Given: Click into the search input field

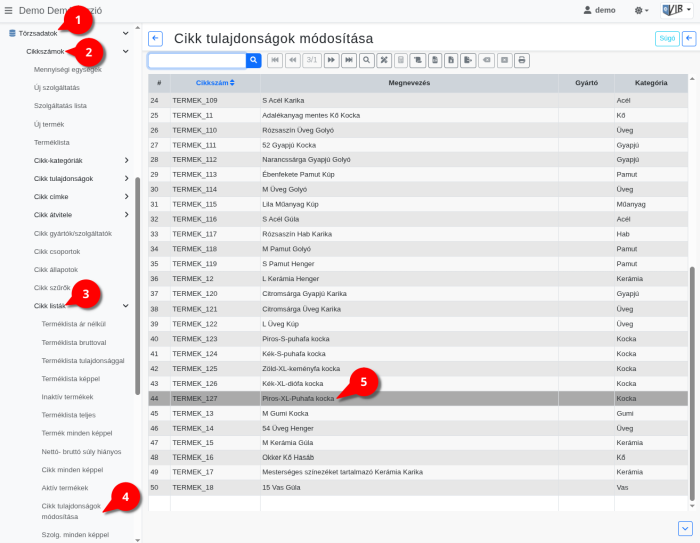Looking at the screenshot, I should [197, 60].
